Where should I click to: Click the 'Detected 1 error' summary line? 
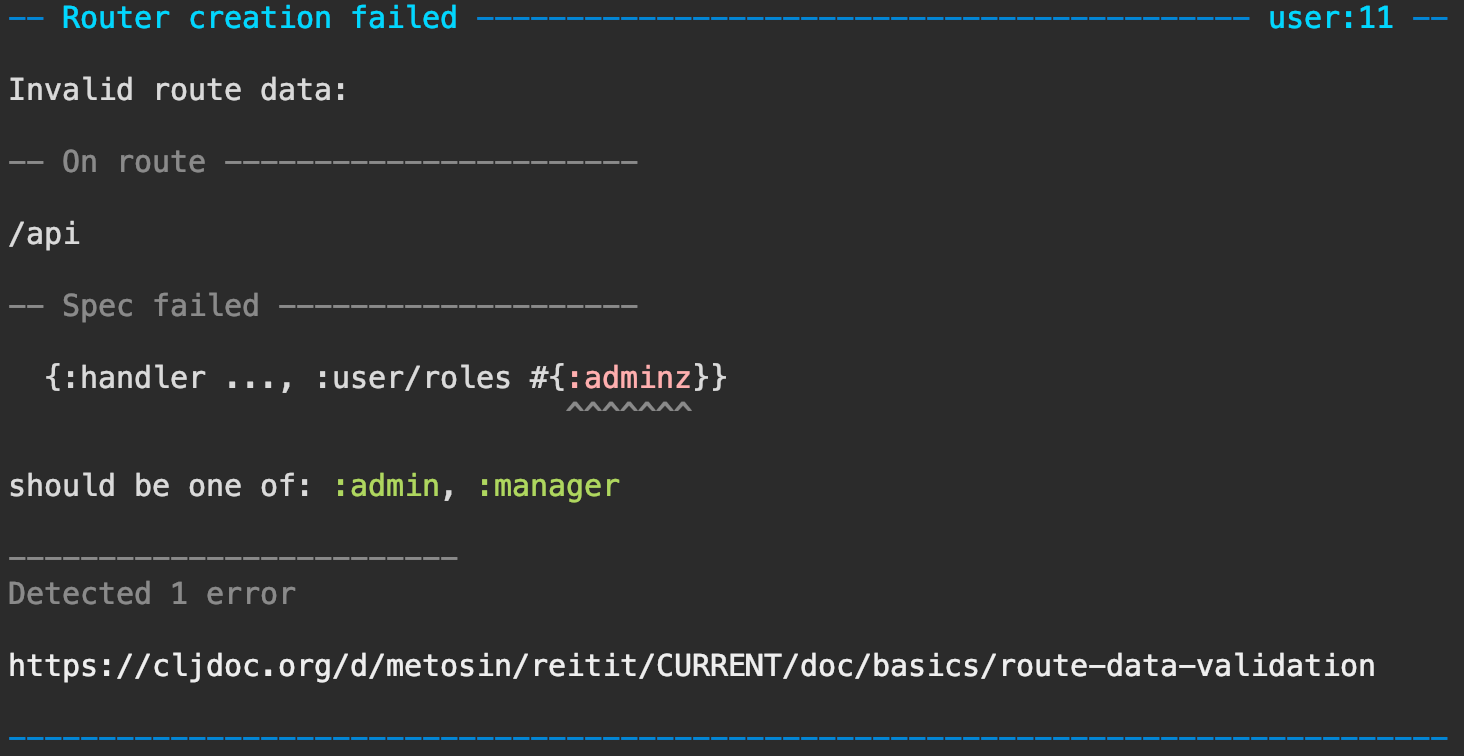pos(152,594)
